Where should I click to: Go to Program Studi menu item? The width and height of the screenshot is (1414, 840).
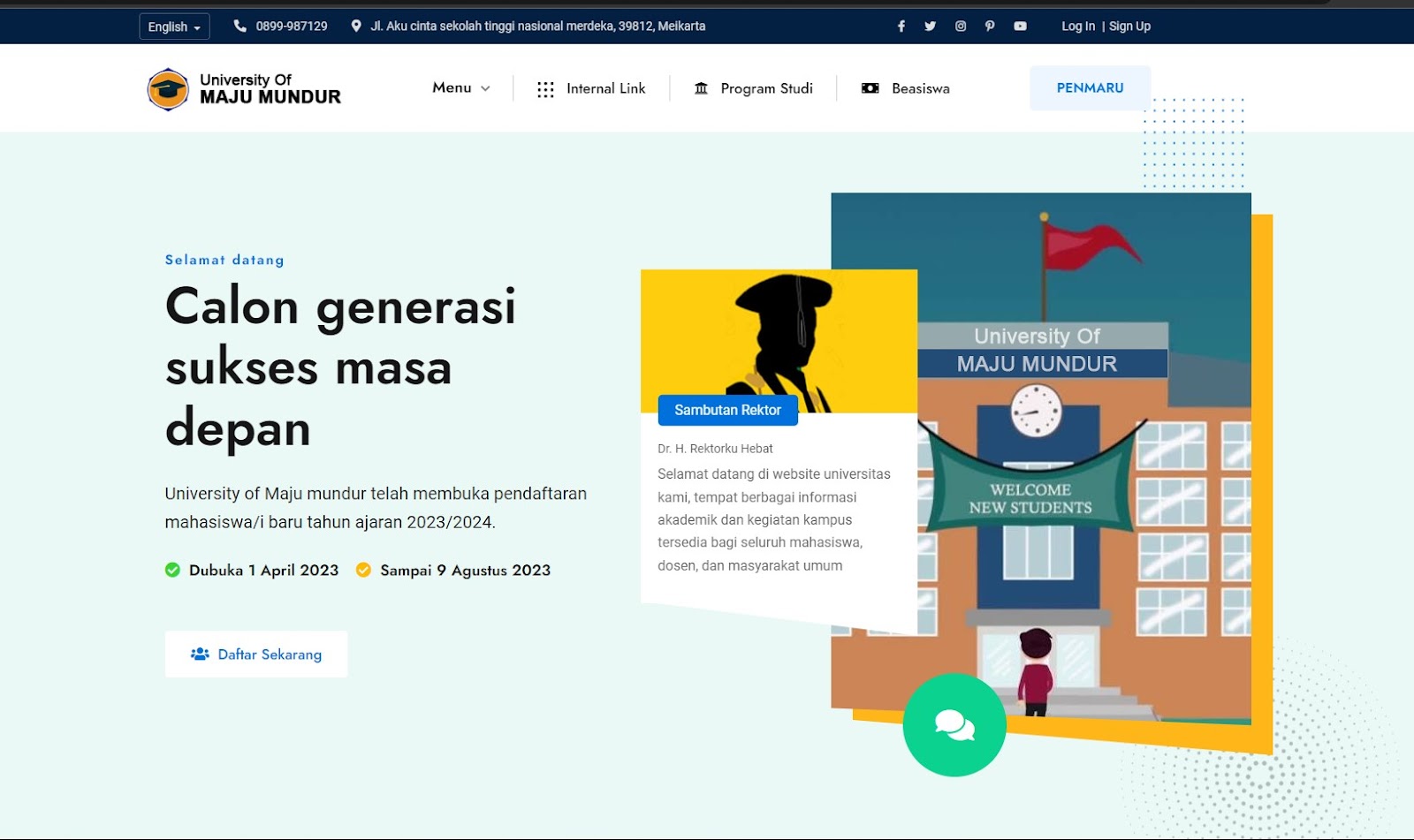[x=754, y=89]
